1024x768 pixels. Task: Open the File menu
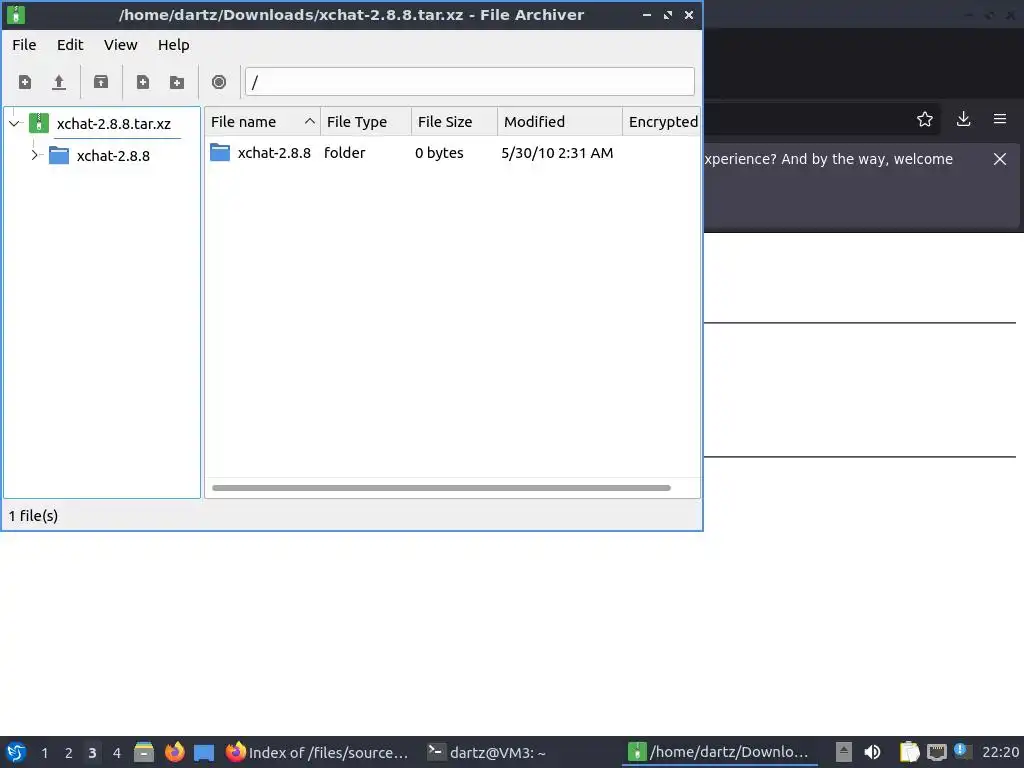tap(24, 45)
